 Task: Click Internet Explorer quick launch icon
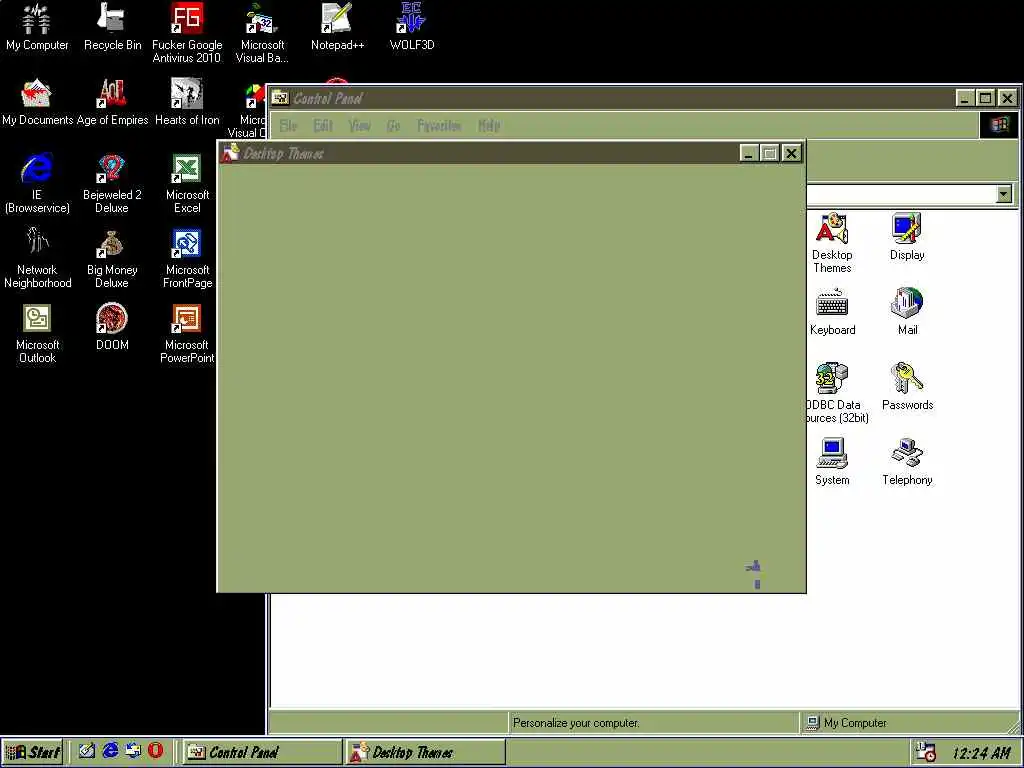pyautogui.click(x=110, y=750)
